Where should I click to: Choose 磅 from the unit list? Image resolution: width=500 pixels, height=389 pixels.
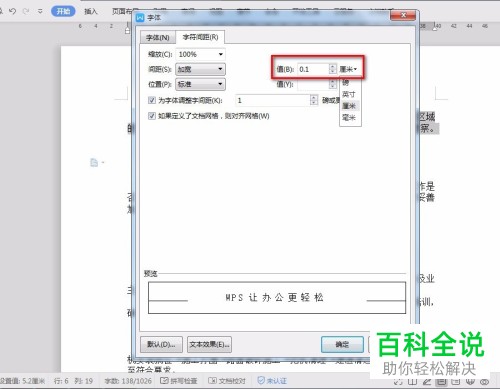[x=346, y=83]
